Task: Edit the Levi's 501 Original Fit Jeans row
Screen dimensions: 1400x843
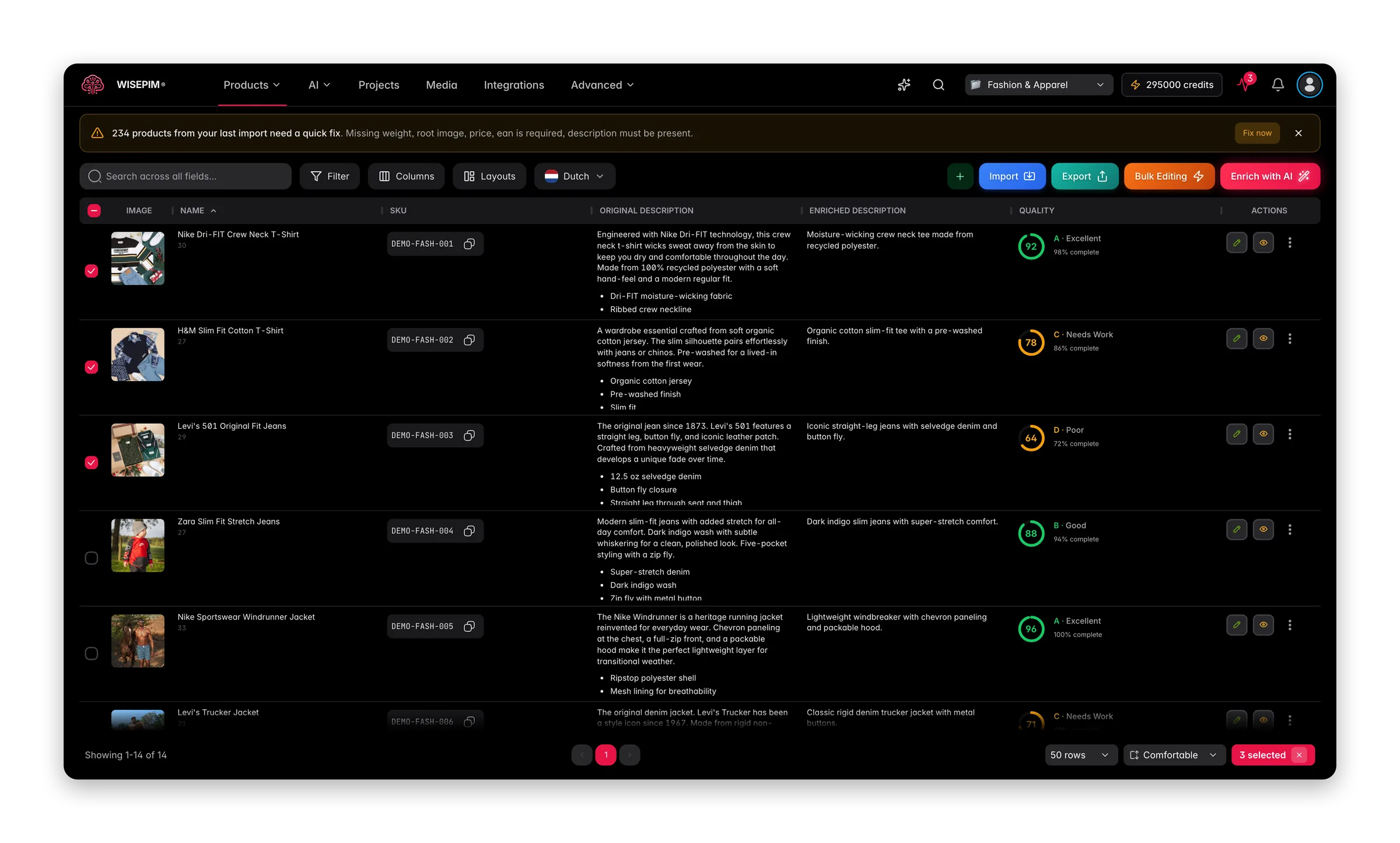Action: tap(1237, 434)
